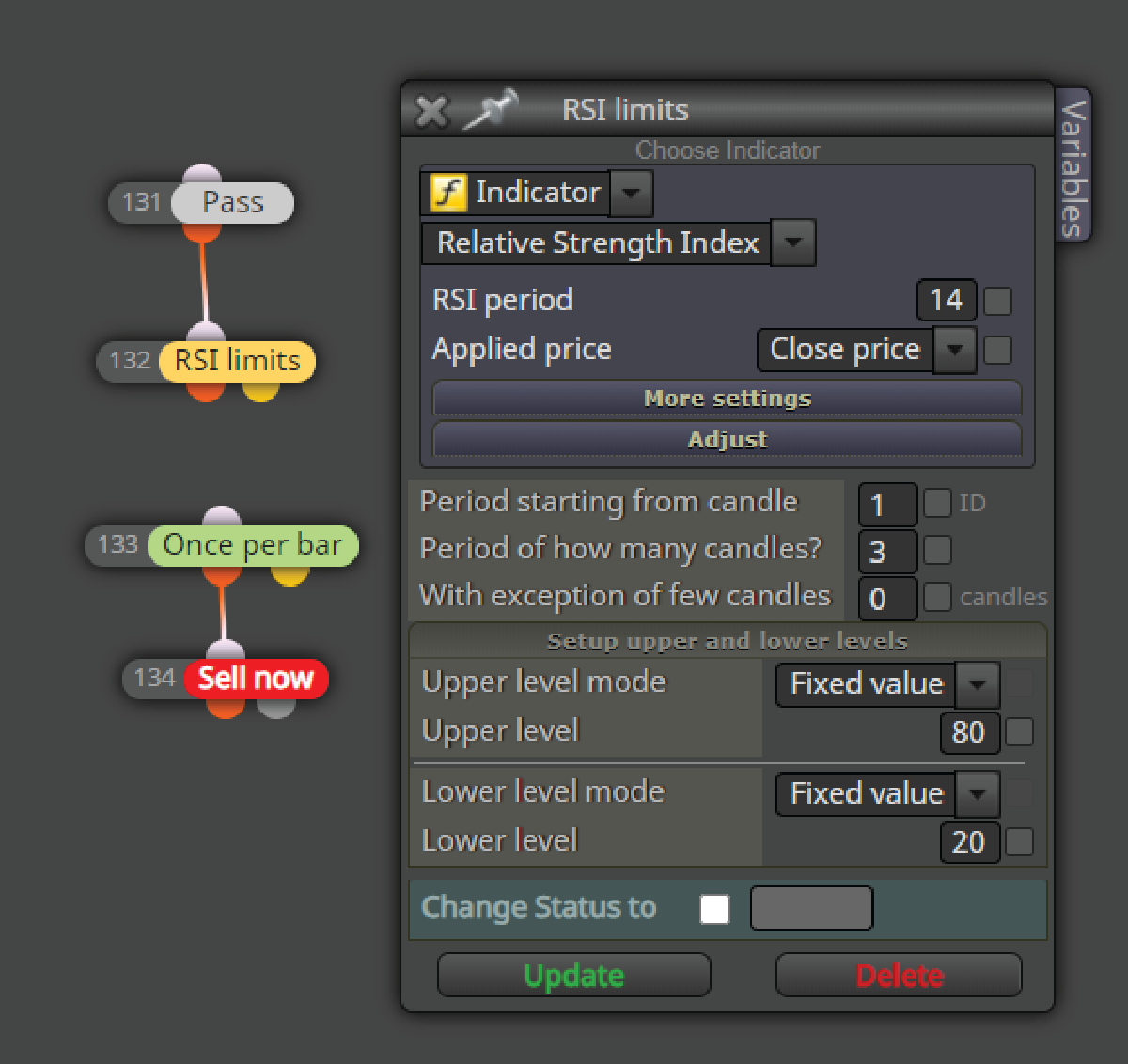Click the pin icon in the RSI limits header
The width and height of the screenshot is (1128, 1064).
point(491,109)
